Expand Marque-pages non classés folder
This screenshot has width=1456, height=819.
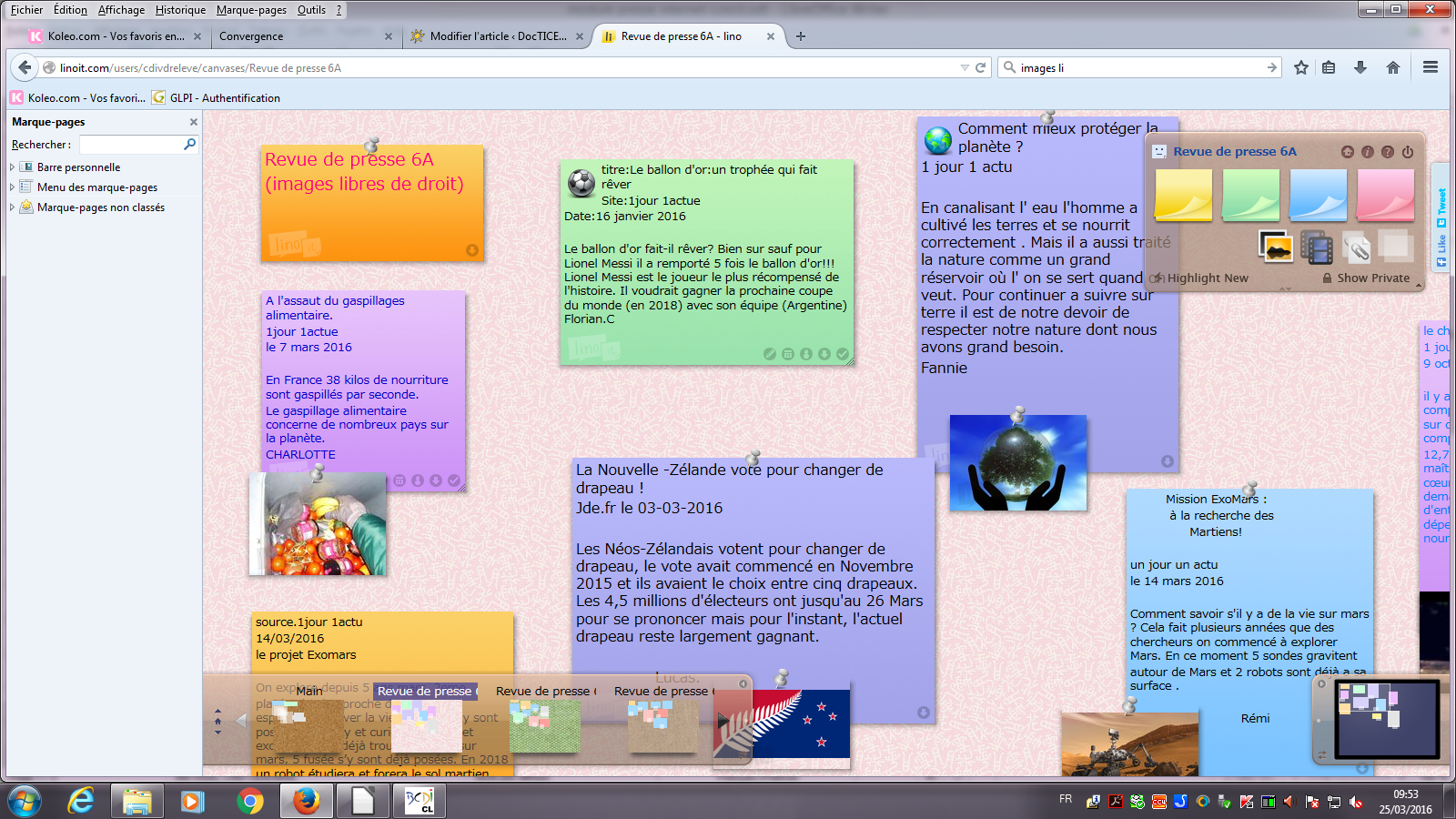[x=12, y=207]
